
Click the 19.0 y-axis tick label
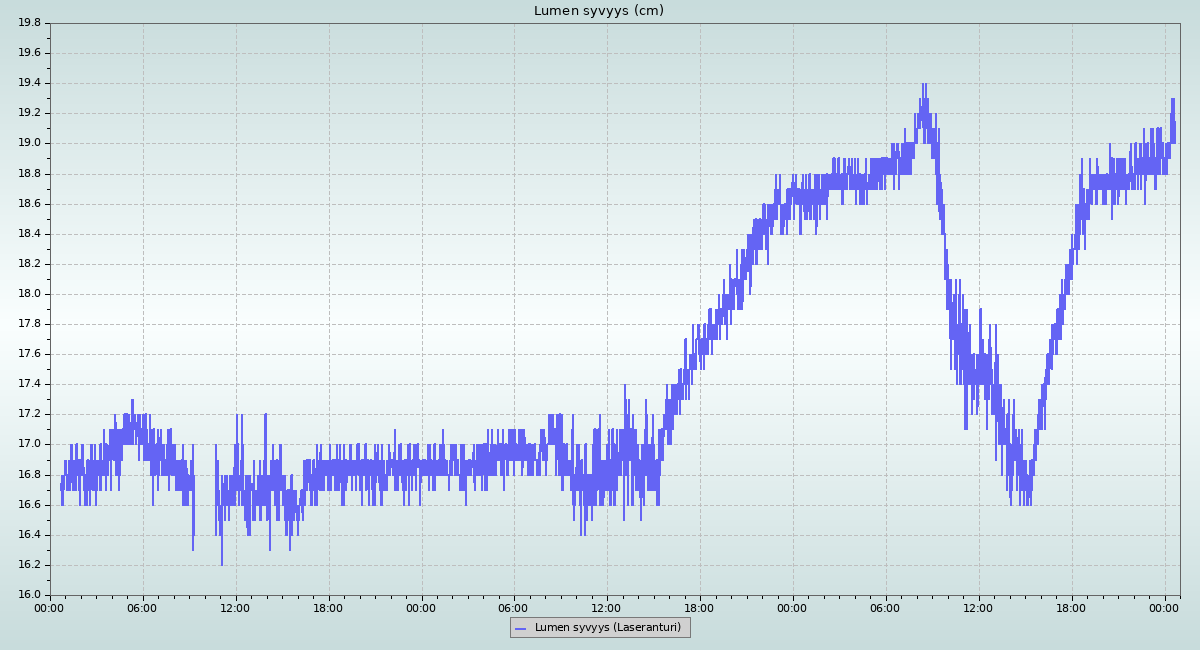30,143
